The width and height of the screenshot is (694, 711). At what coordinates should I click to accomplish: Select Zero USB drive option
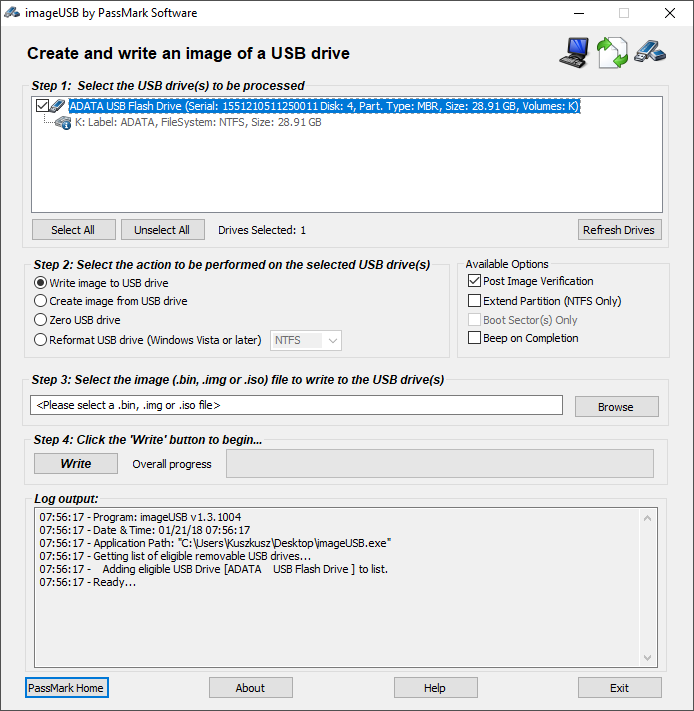[40, 320]
